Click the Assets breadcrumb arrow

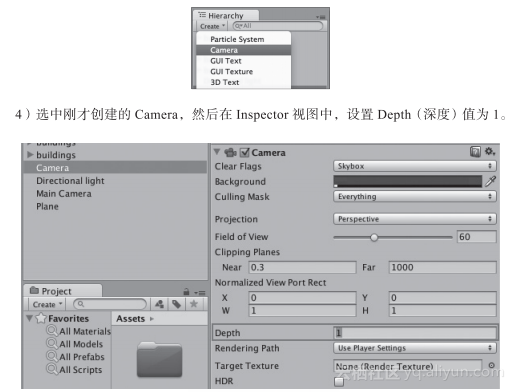152,319
